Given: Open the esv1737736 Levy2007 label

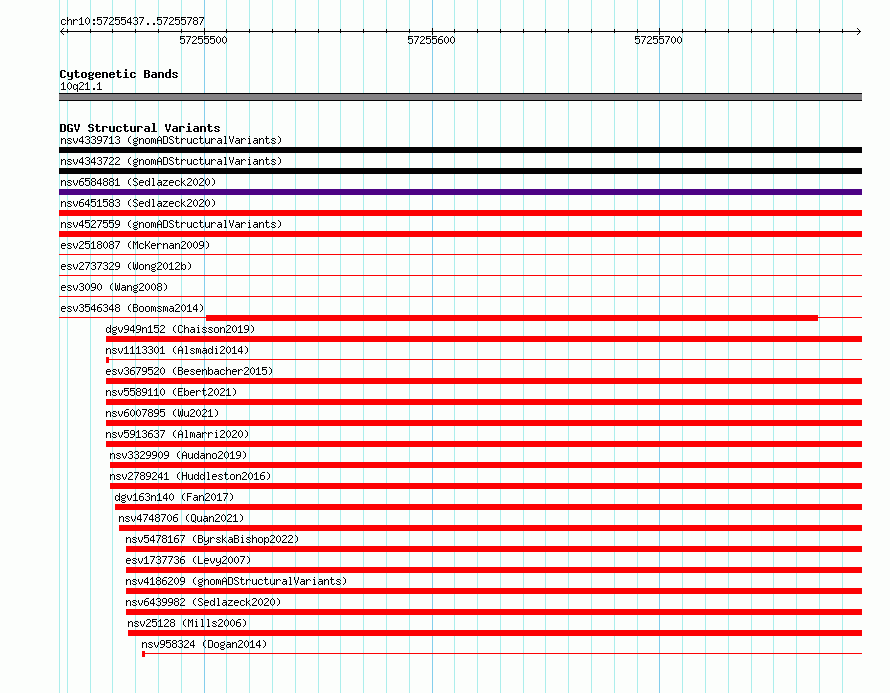Looking at the screenshot, I should (188, 560).
